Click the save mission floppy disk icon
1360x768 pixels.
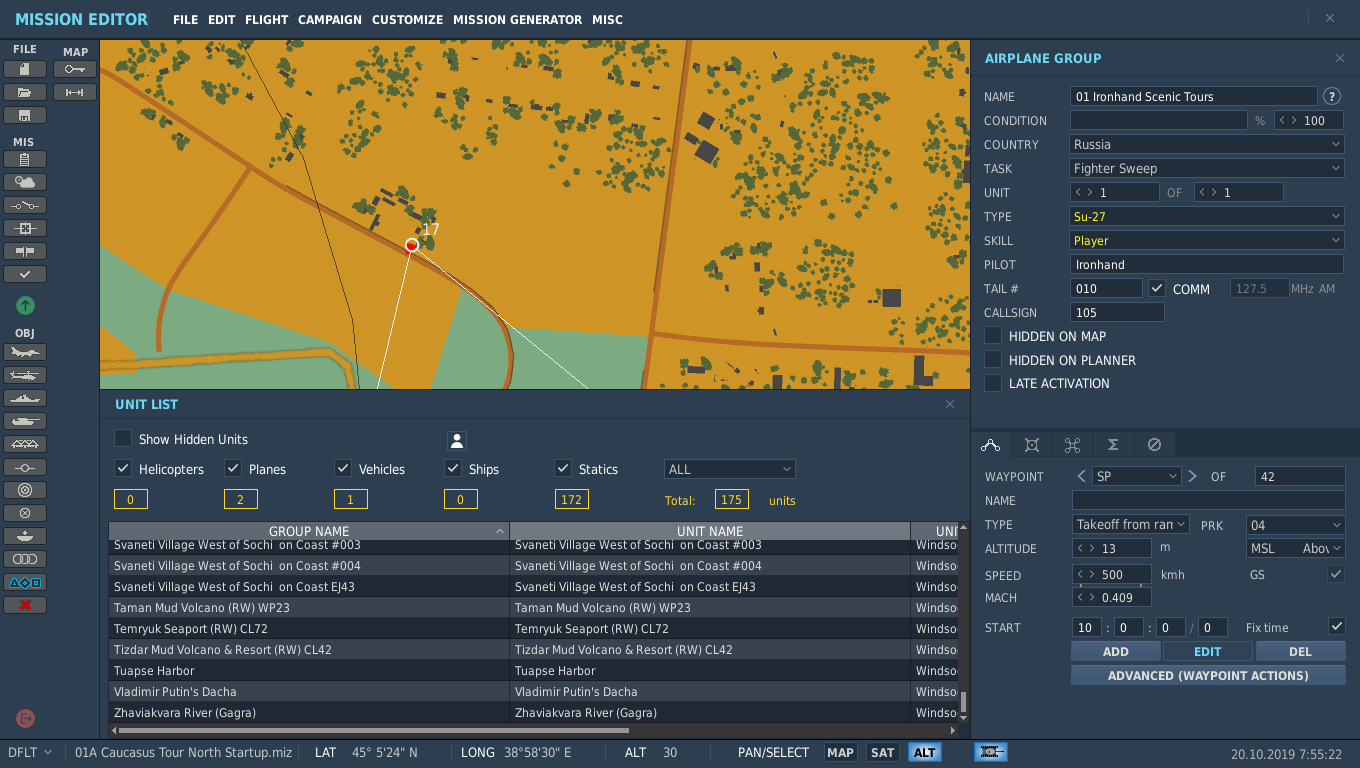click(x=25, y=115)
